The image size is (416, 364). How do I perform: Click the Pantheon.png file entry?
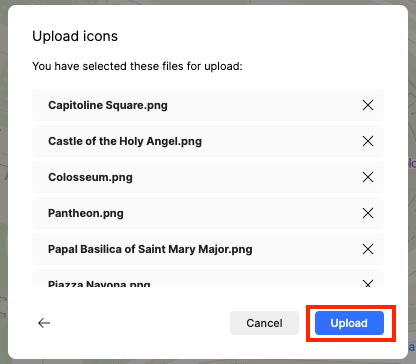click(208, 213)
